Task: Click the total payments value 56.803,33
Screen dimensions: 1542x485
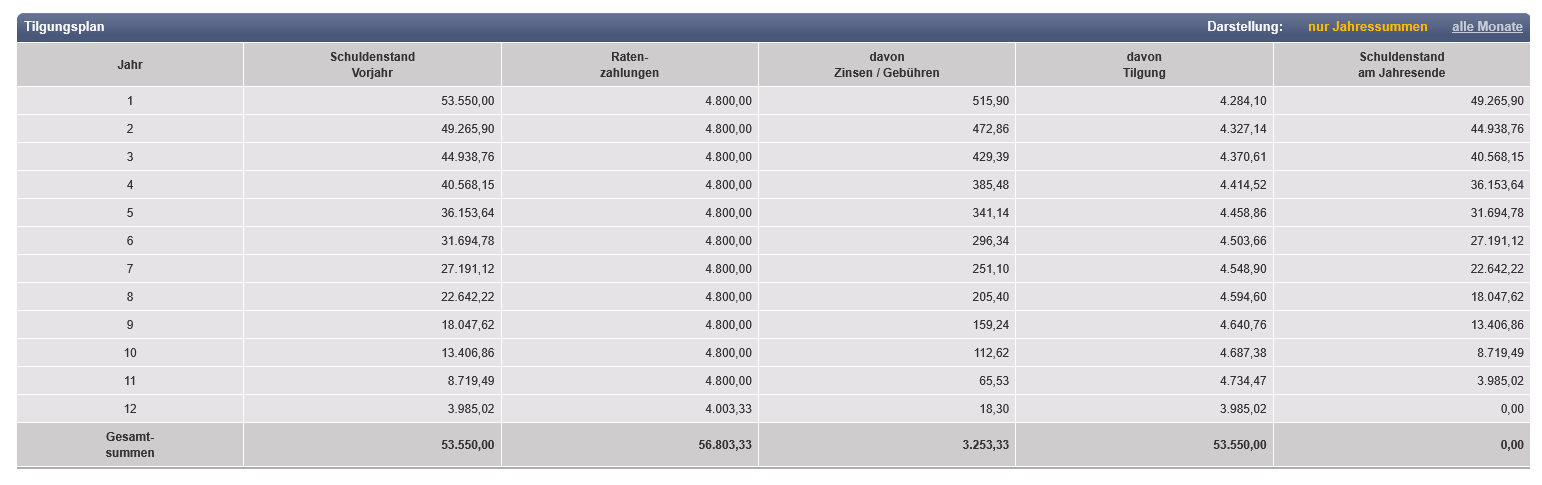Action: pyautogui.click(x=723, y=445)
